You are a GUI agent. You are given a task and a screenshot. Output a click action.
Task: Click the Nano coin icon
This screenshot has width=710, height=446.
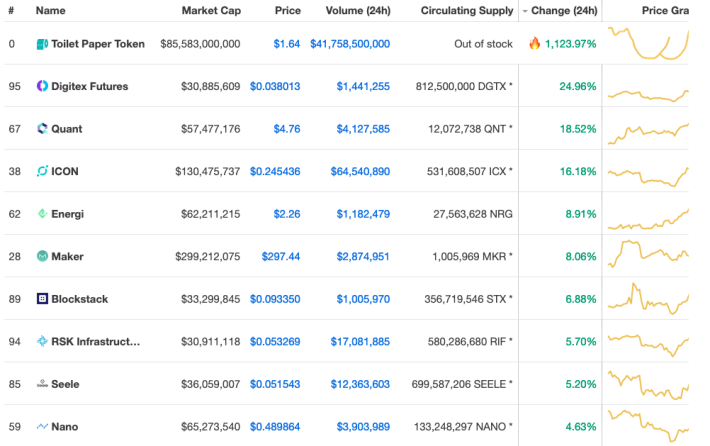[42, 427]
